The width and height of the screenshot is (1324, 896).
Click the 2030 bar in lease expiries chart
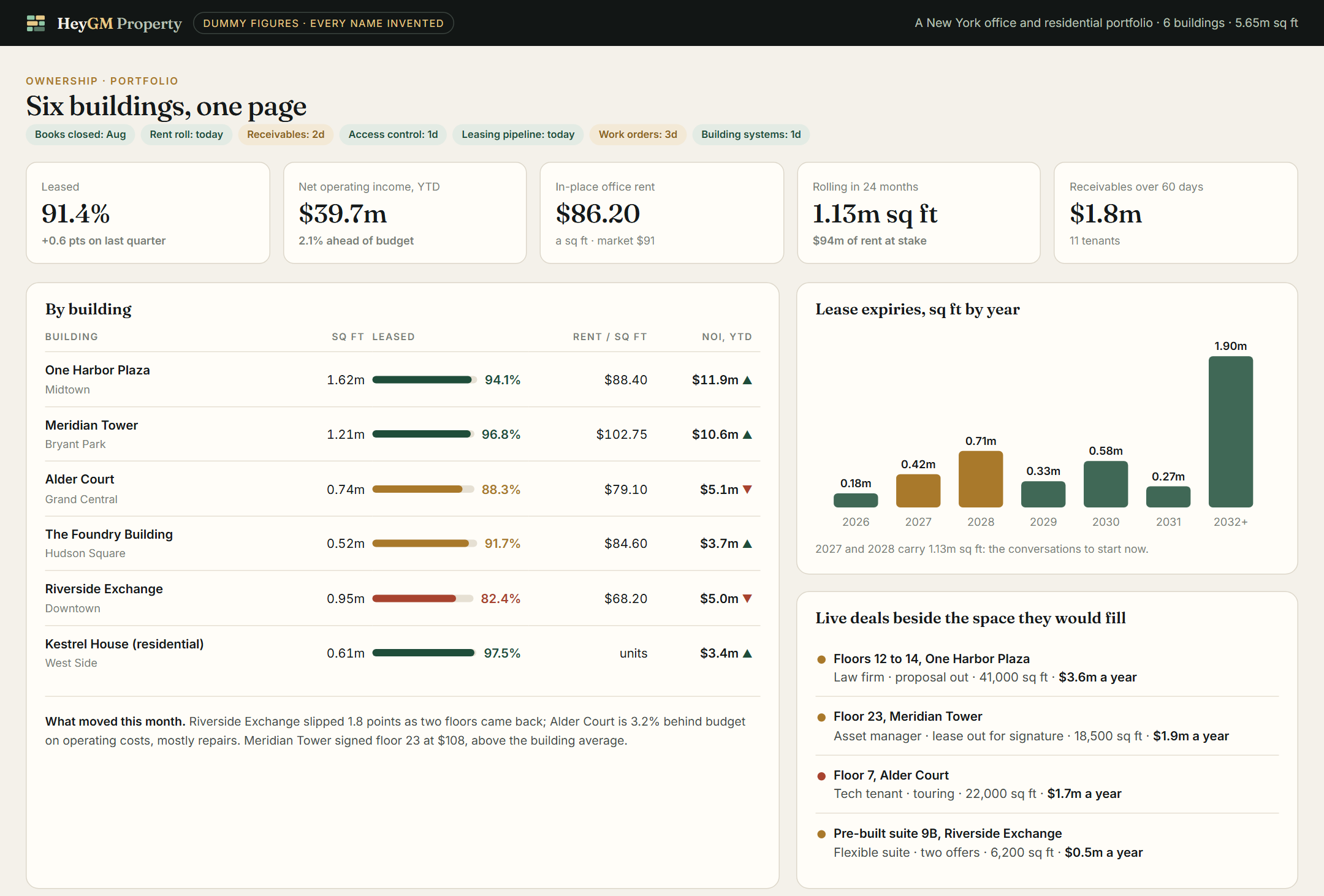click(x=1106, y=484)
